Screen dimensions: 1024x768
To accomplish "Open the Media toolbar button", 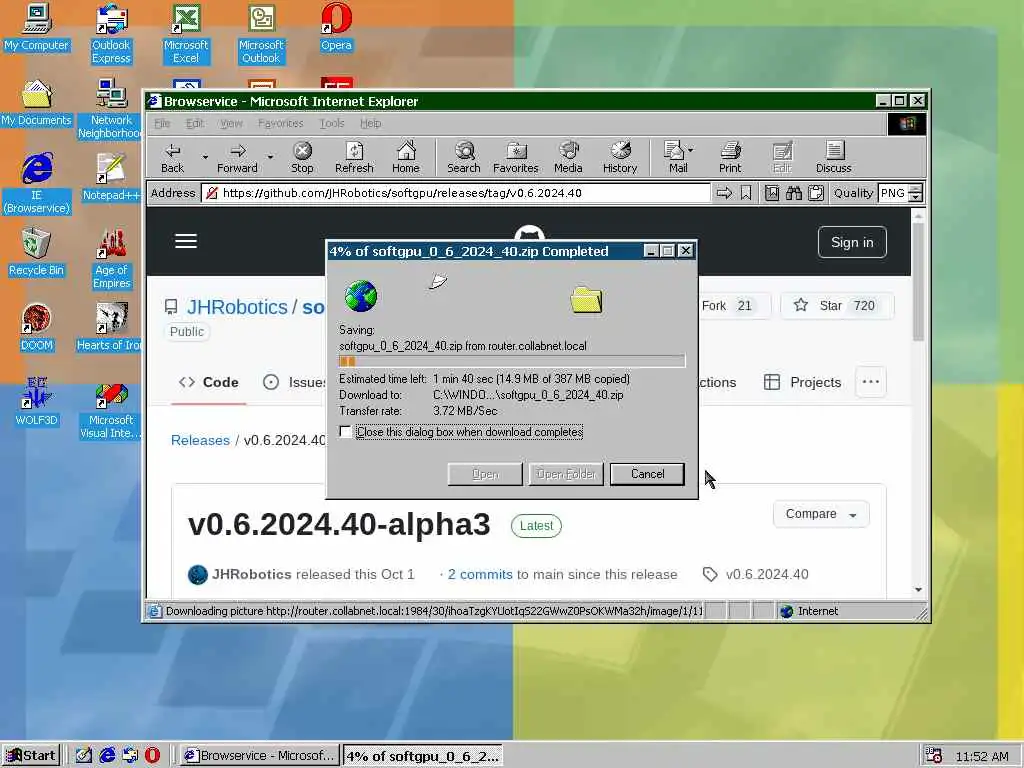I will [568, 158].
